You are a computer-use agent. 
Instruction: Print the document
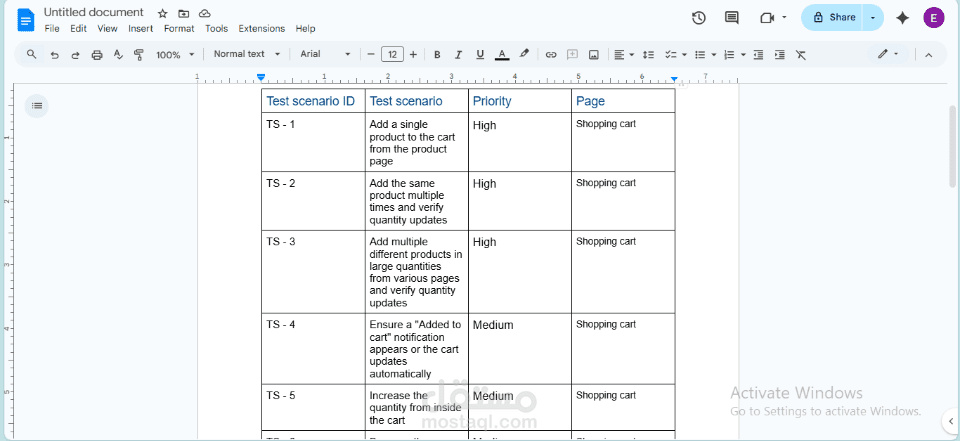coord(97,55)
